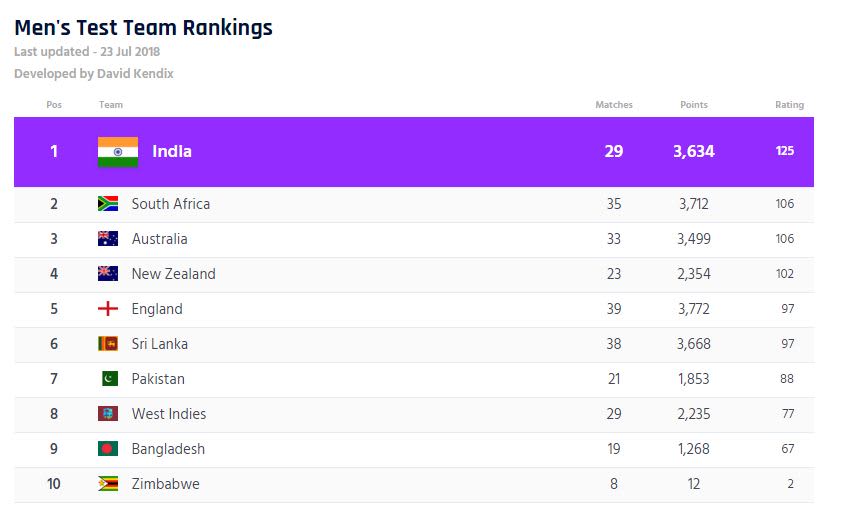The width and height of the screenshot is (845, 512).
Task: Click the India flag icon
Action: pyautogui.click(x=118, y=151)
